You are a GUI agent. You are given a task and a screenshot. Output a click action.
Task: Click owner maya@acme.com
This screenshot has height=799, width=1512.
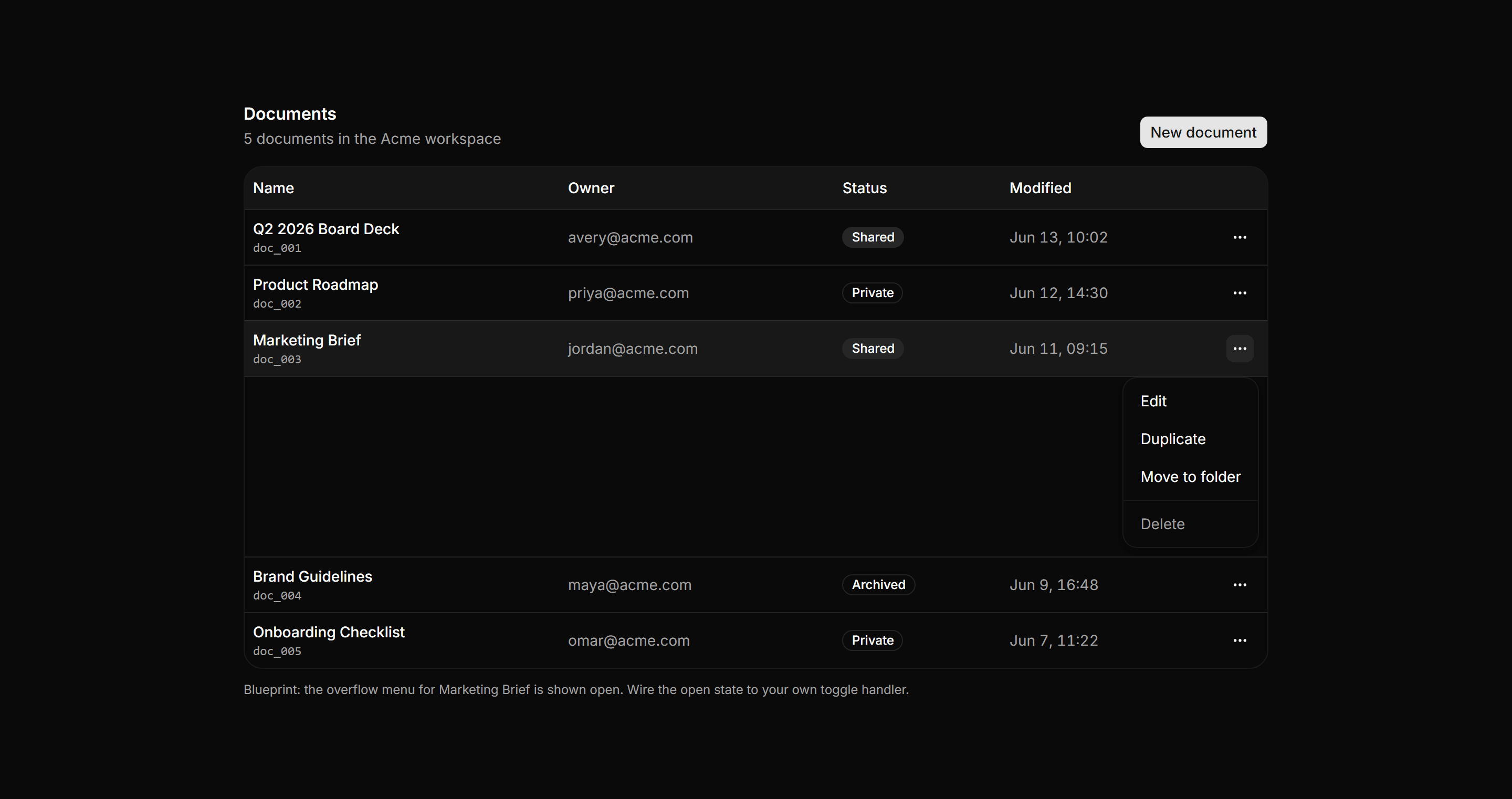click(630, 585)
